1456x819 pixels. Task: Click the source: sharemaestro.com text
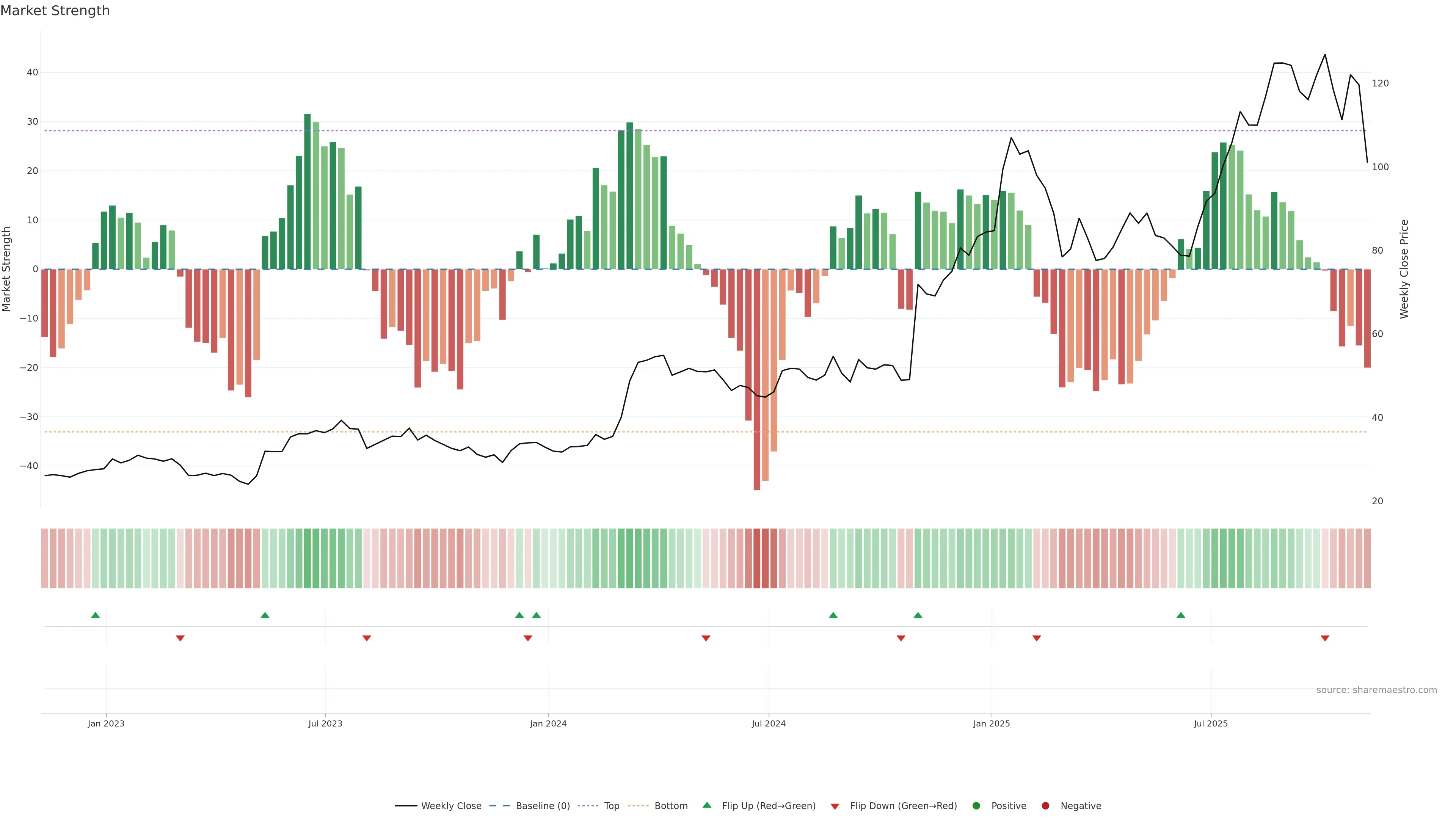pyautogui.click(x=1376, y=690)
